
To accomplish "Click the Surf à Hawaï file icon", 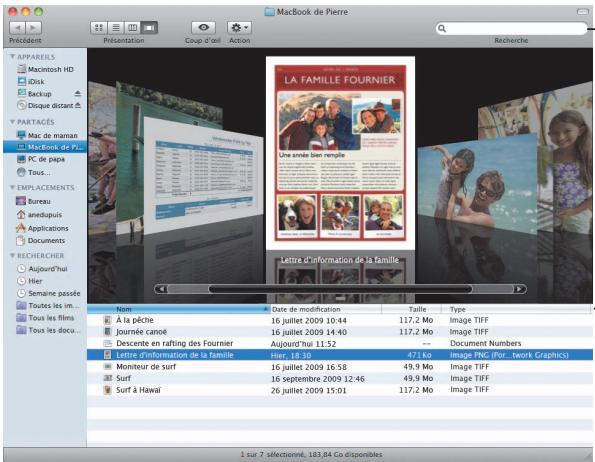I will pyautogui.click(x=108, y=390).
